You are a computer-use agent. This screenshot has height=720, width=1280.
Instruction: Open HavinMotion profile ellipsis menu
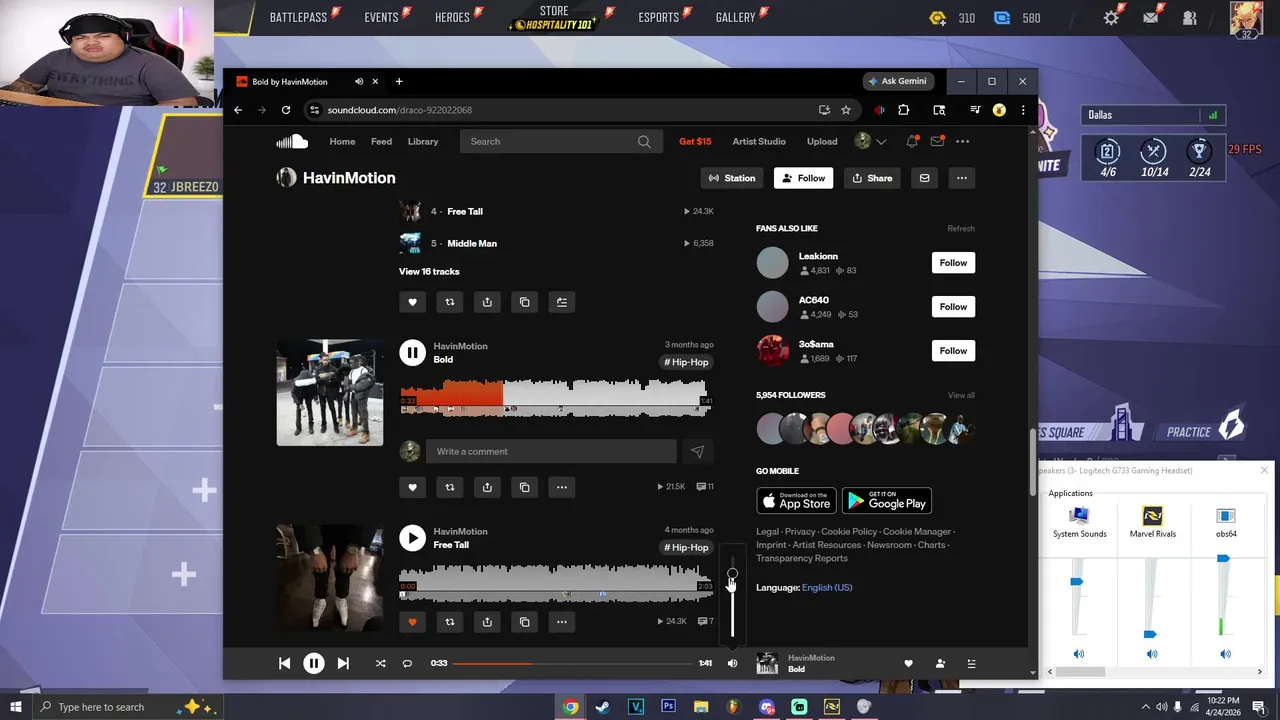click(x=961, y=178)
